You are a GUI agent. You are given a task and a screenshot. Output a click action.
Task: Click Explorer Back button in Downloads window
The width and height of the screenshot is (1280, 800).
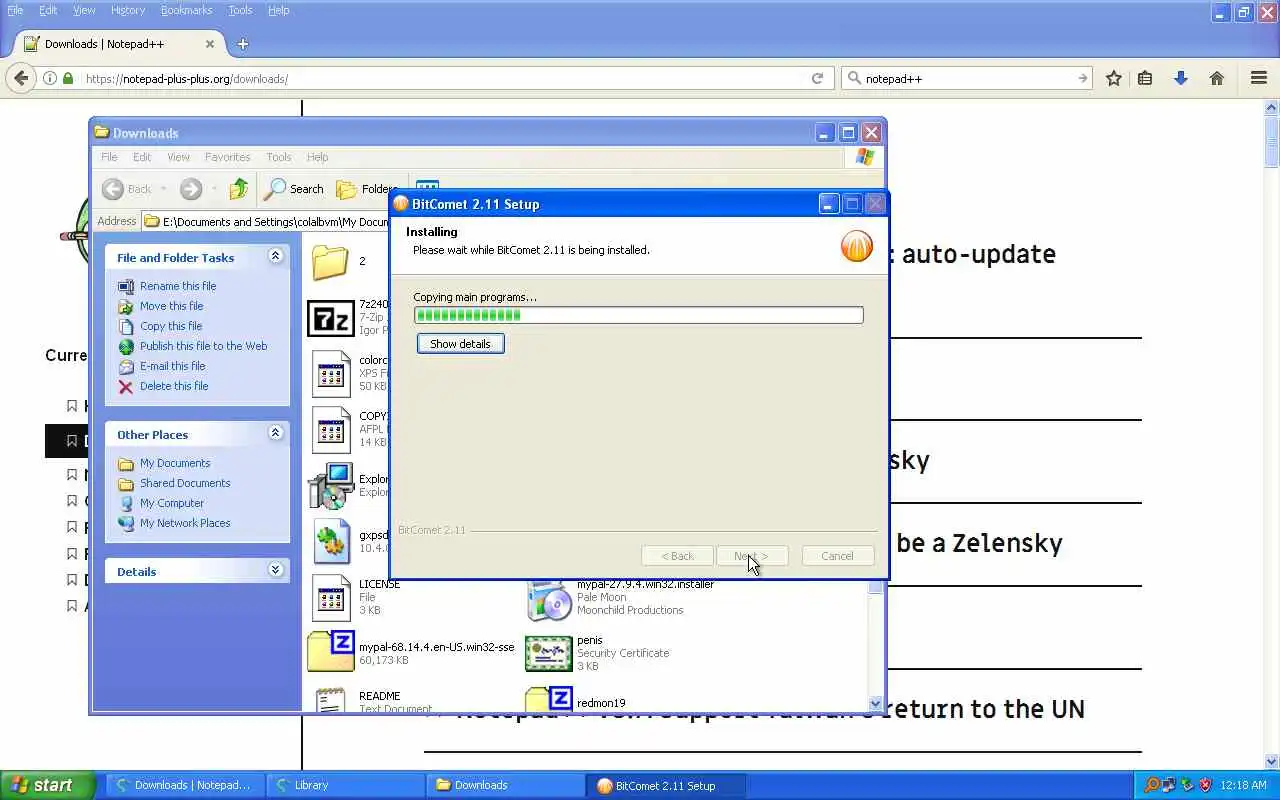click(128, 189)
